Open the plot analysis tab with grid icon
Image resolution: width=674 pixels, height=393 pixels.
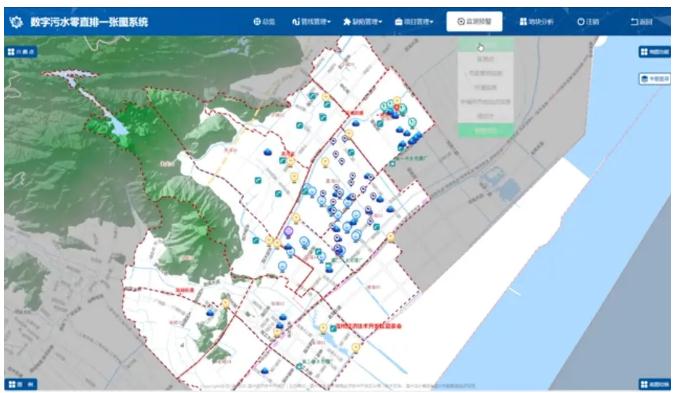536,21
